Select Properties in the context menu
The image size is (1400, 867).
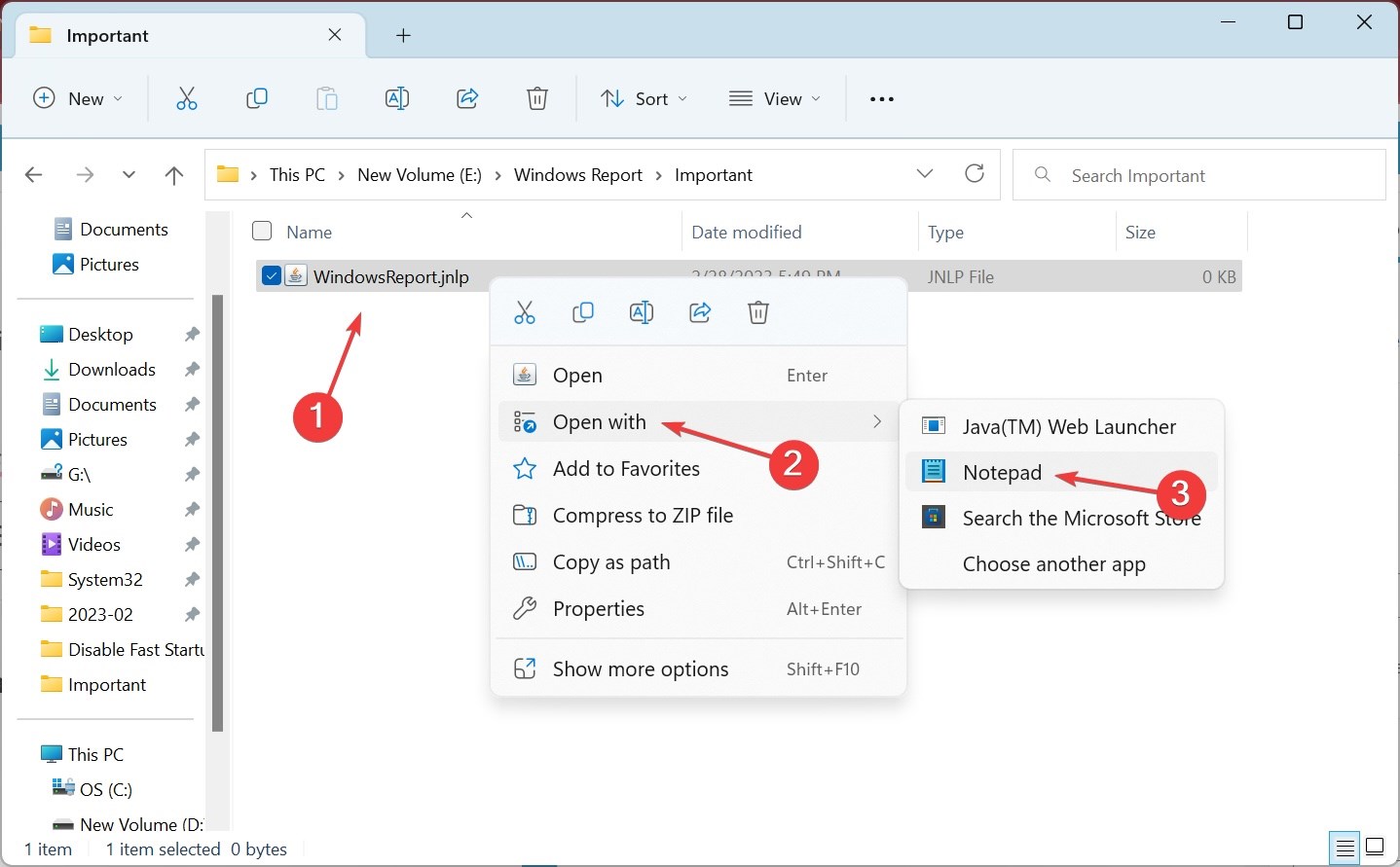(x=598, y=609)
